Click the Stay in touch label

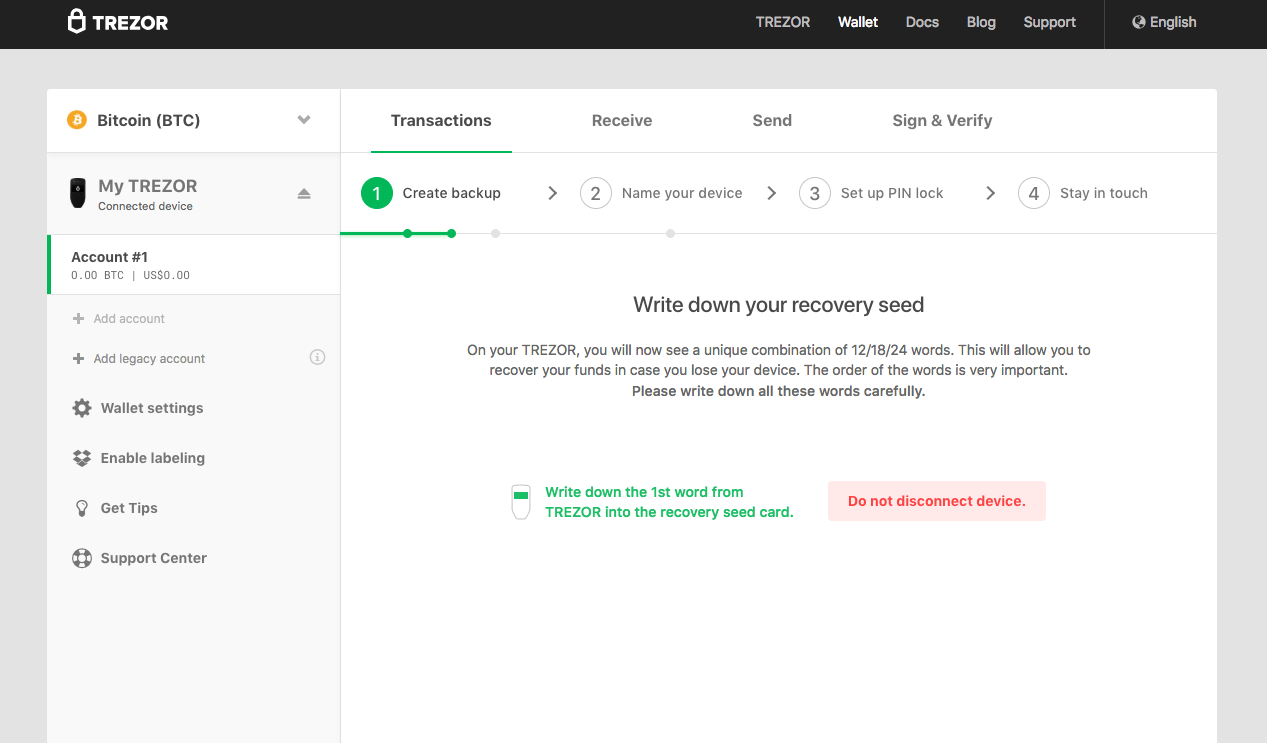pyautogui.click(x=1104, y=193)
